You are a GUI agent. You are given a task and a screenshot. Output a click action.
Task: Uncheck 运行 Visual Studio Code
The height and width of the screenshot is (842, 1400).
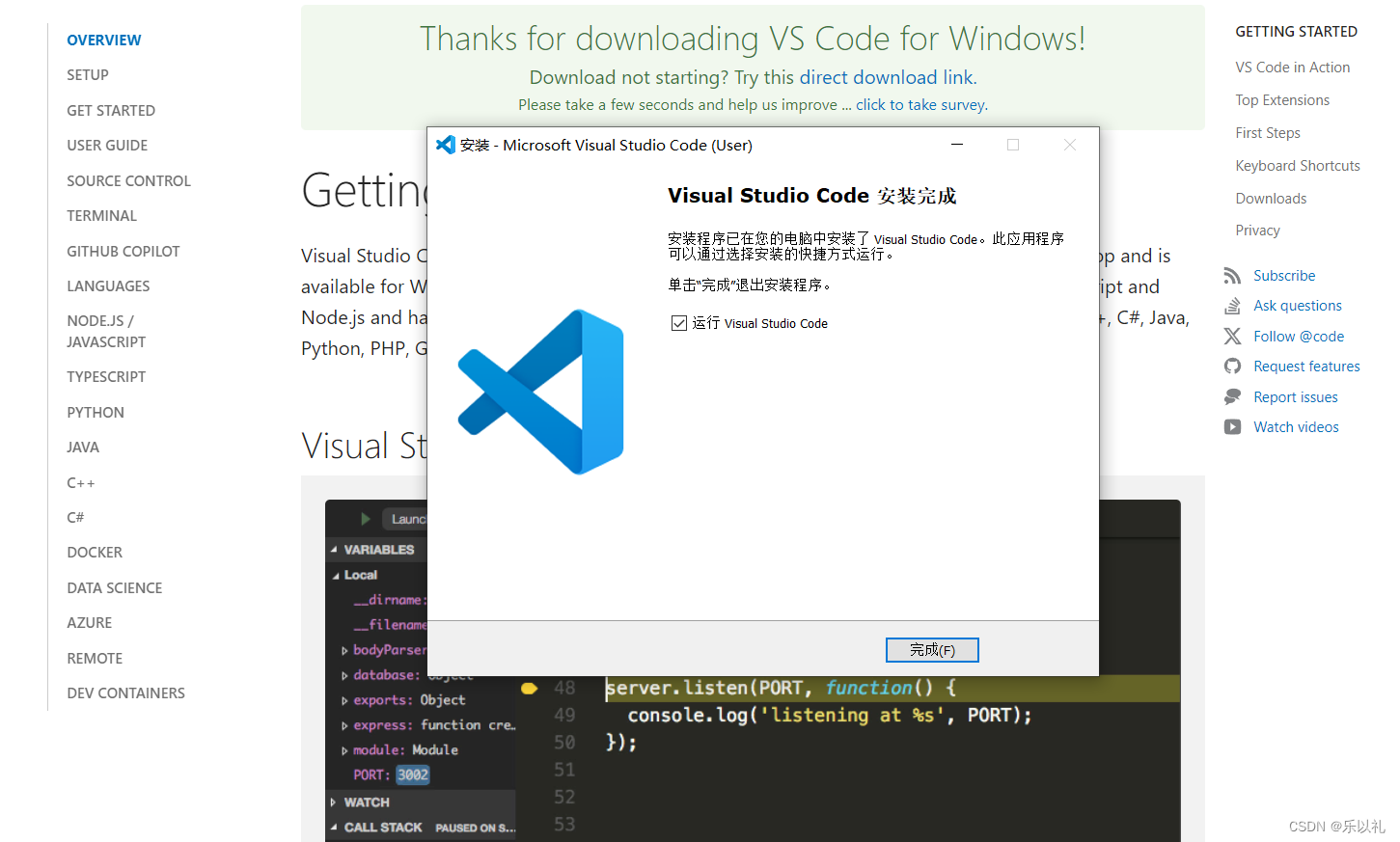tap(679, 322)
